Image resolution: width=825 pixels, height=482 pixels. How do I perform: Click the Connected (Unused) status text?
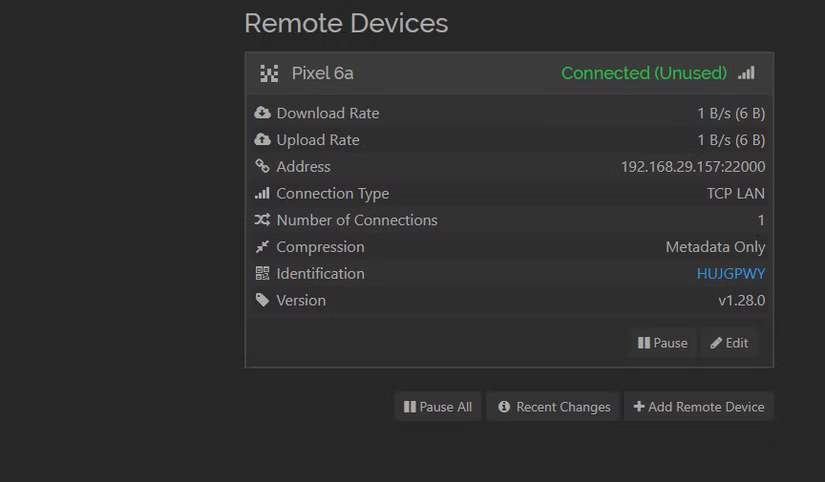coord(643,73)
